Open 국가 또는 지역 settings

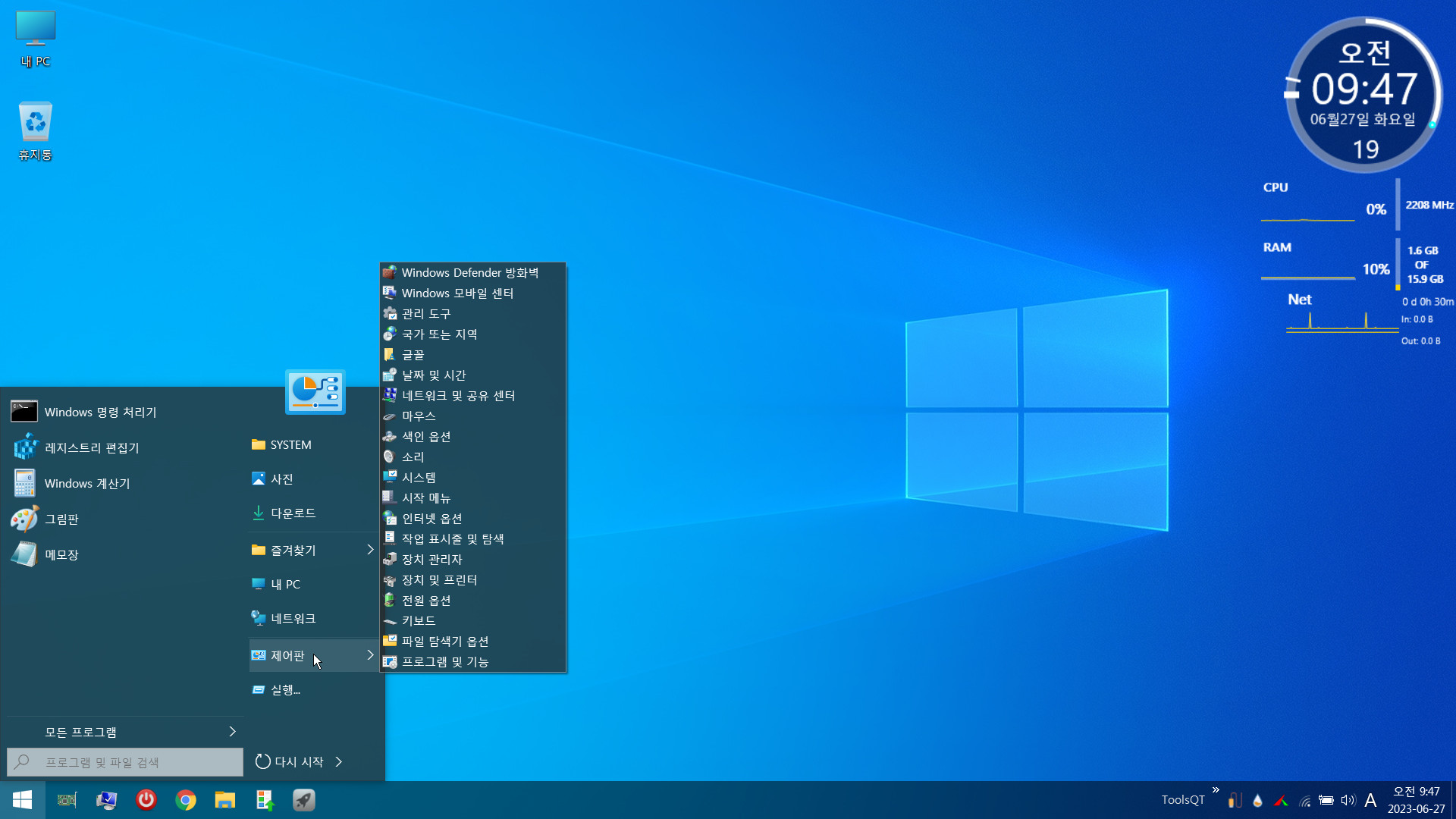coord(472,334)
